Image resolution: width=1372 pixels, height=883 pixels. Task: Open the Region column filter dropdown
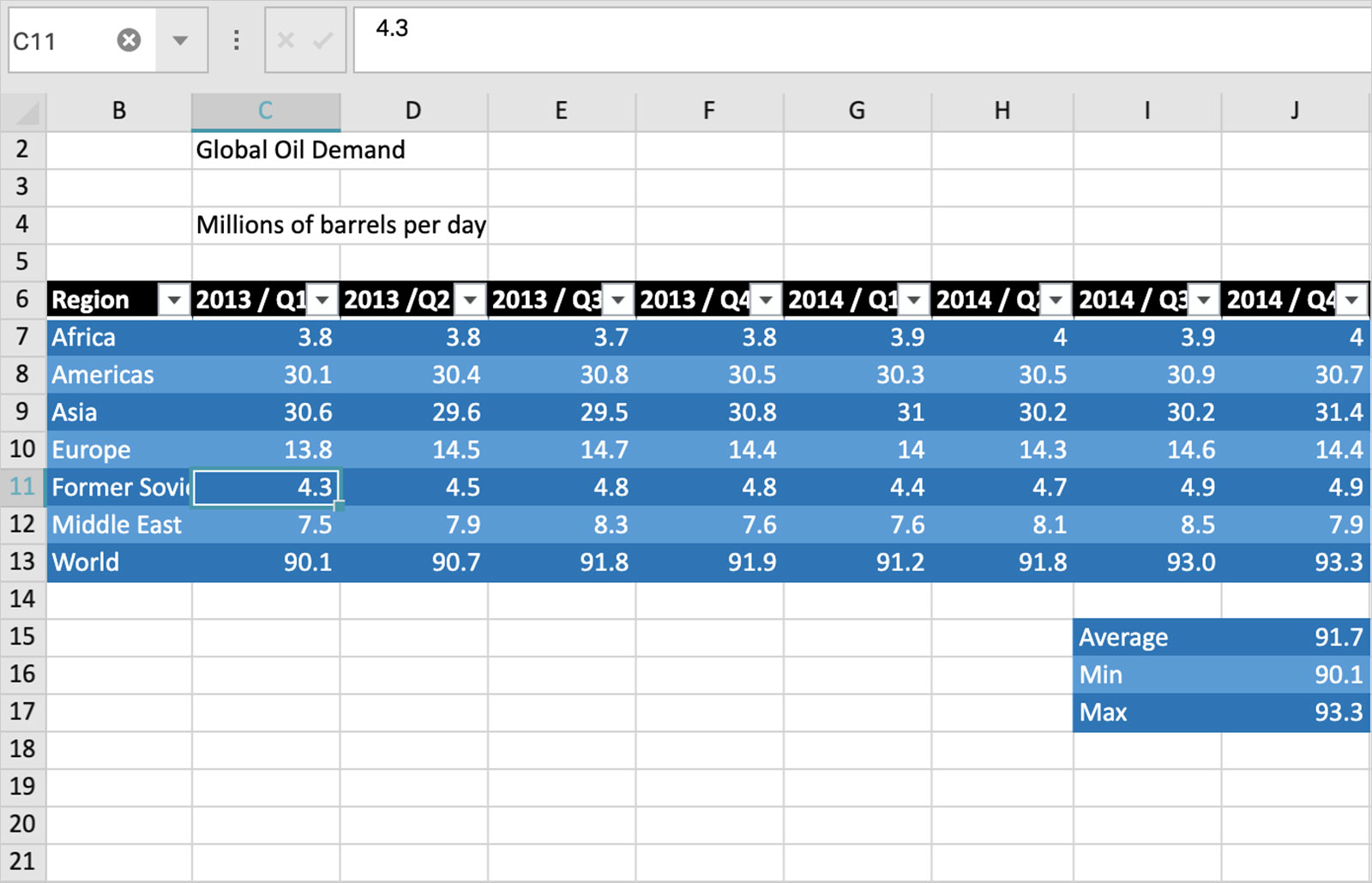[174, 300]
